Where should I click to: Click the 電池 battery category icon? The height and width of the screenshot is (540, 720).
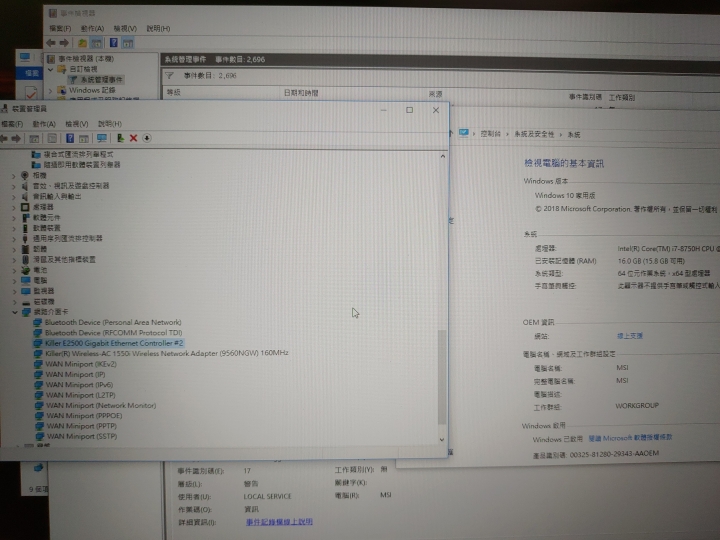(26, 270)
